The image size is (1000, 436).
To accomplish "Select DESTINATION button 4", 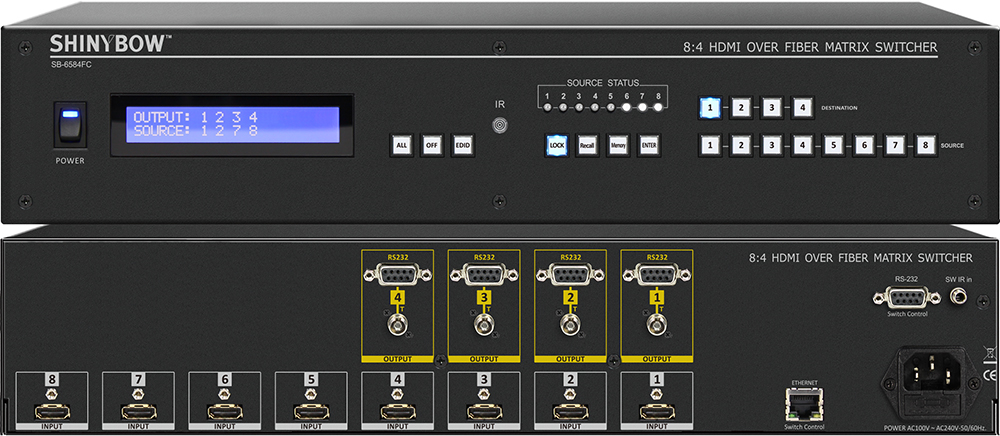I will pos(802,107).
